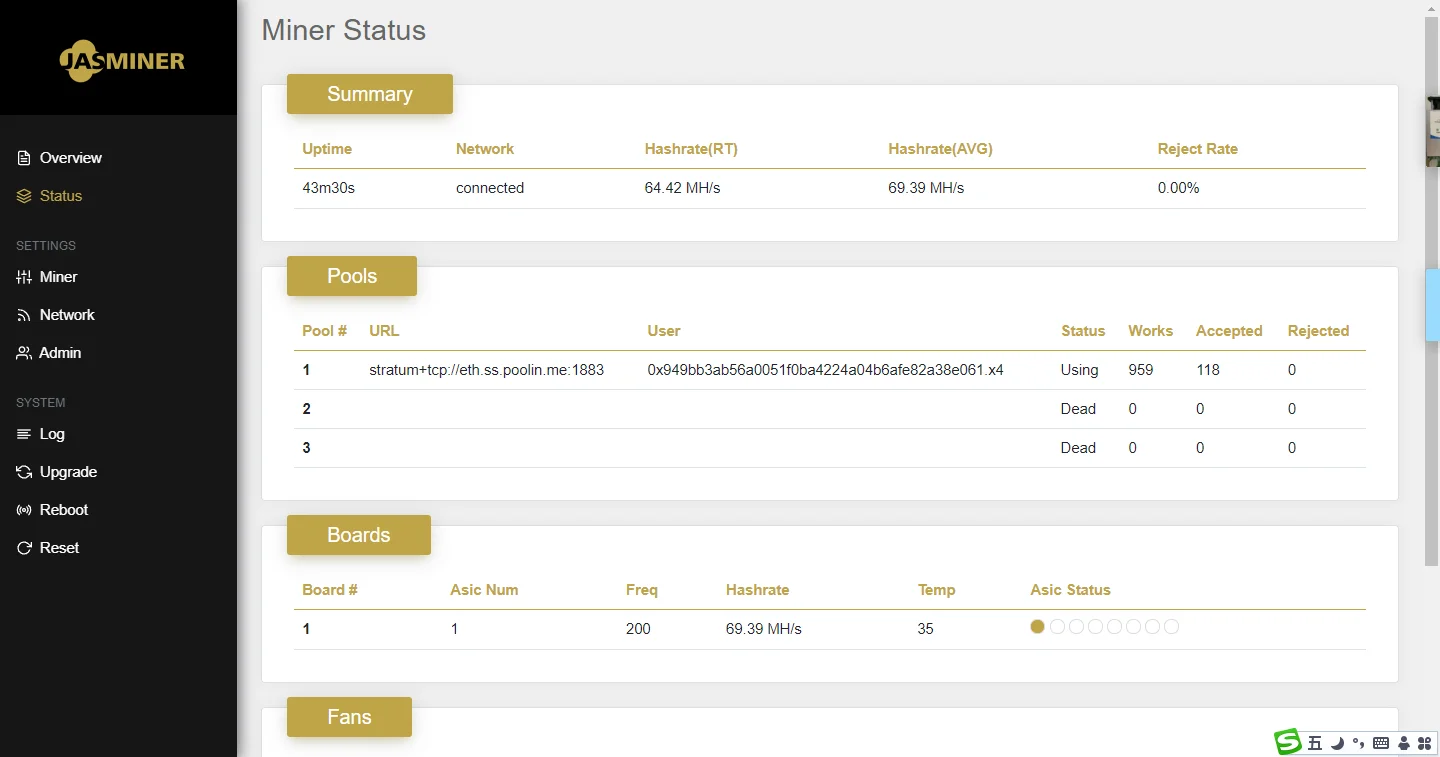Screen dimensions: 1440x757
Task: Click the Boards section badge
Action: 359,535
